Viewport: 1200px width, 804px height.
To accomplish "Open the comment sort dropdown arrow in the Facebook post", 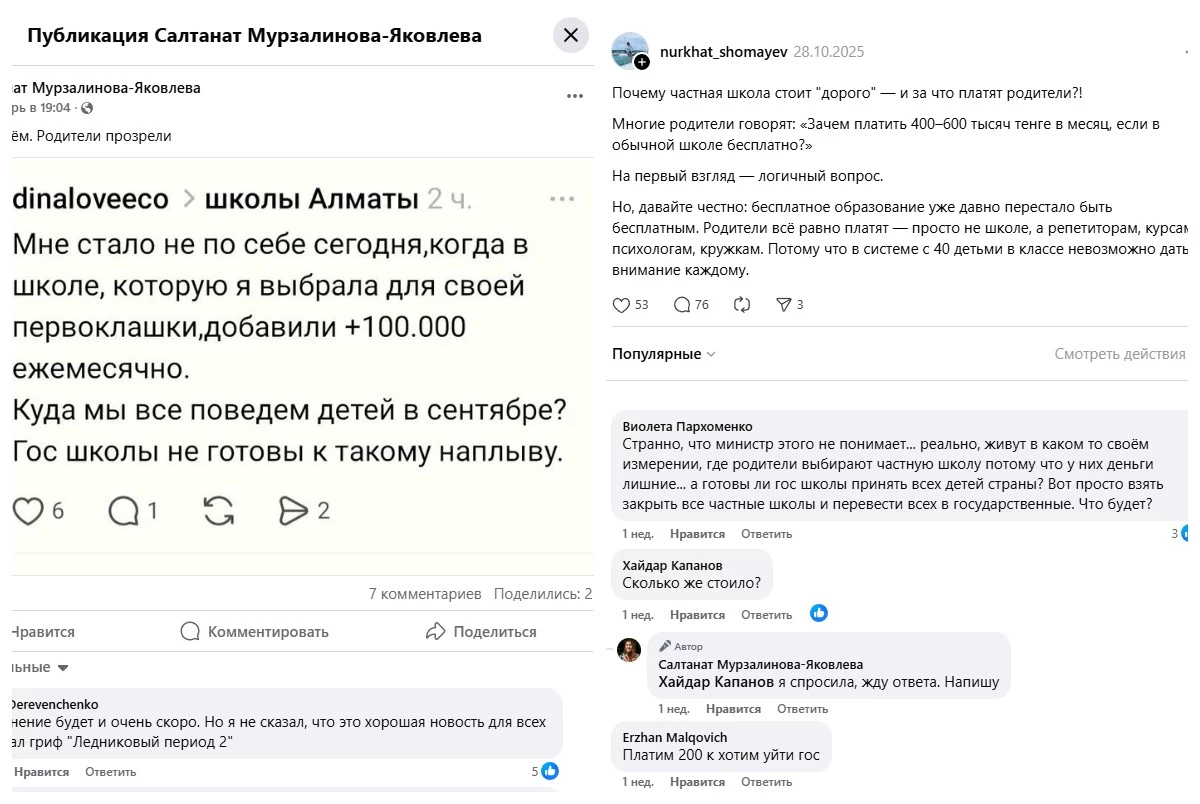I will pos(63,667).
